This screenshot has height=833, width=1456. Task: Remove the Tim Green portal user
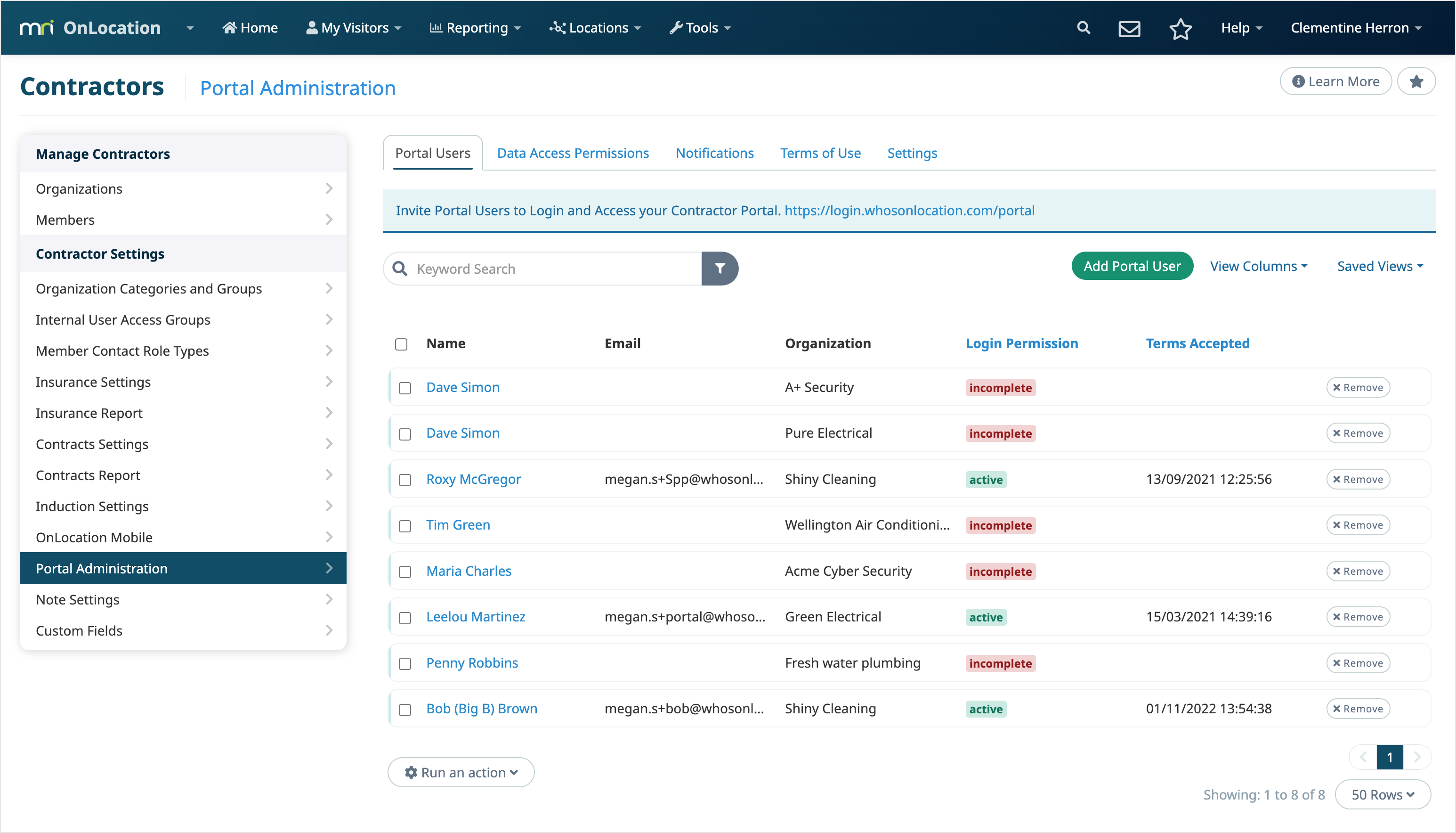pyautogui.click(x=1358, y=525)
